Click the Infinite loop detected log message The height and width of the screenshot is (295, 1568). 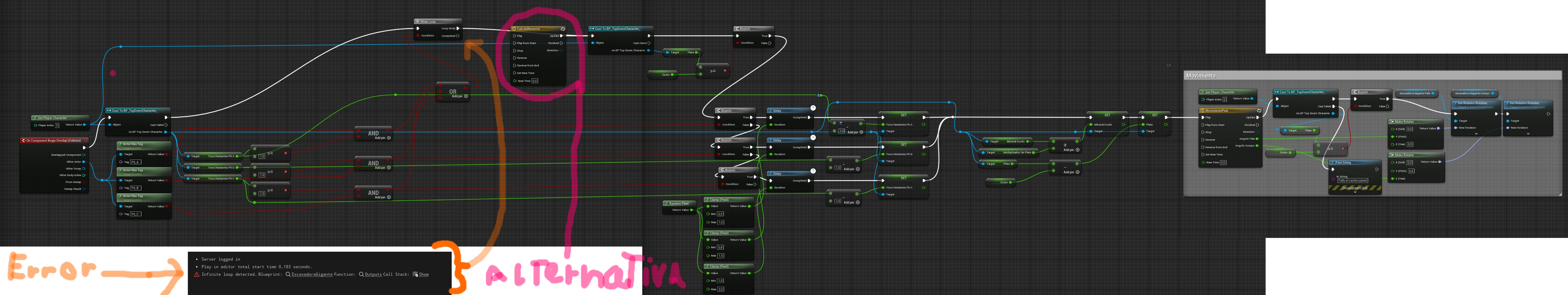229,274
